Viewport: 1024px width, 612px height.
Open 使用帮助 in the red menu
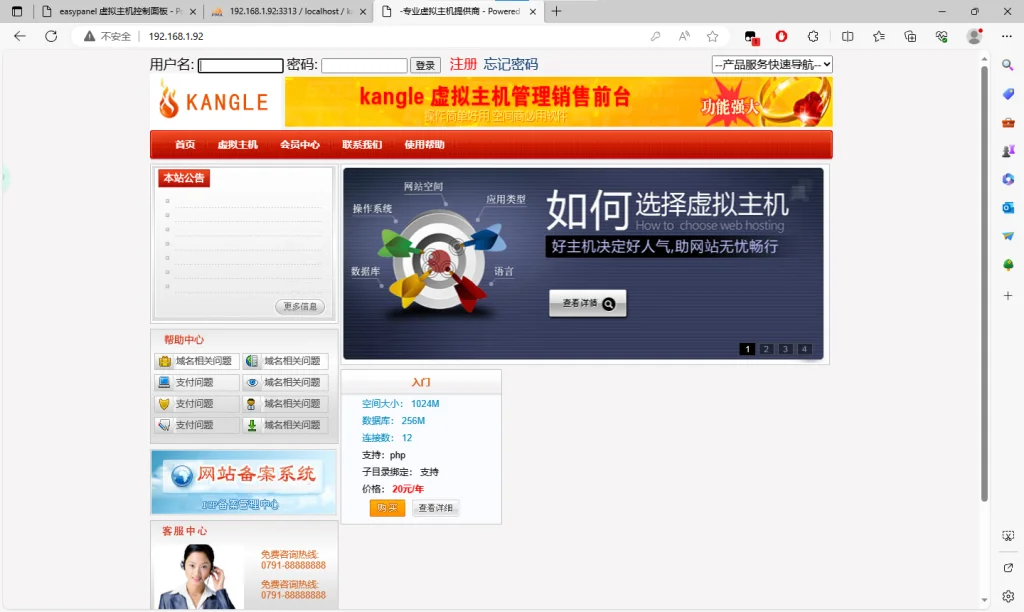tap(424, 144)
